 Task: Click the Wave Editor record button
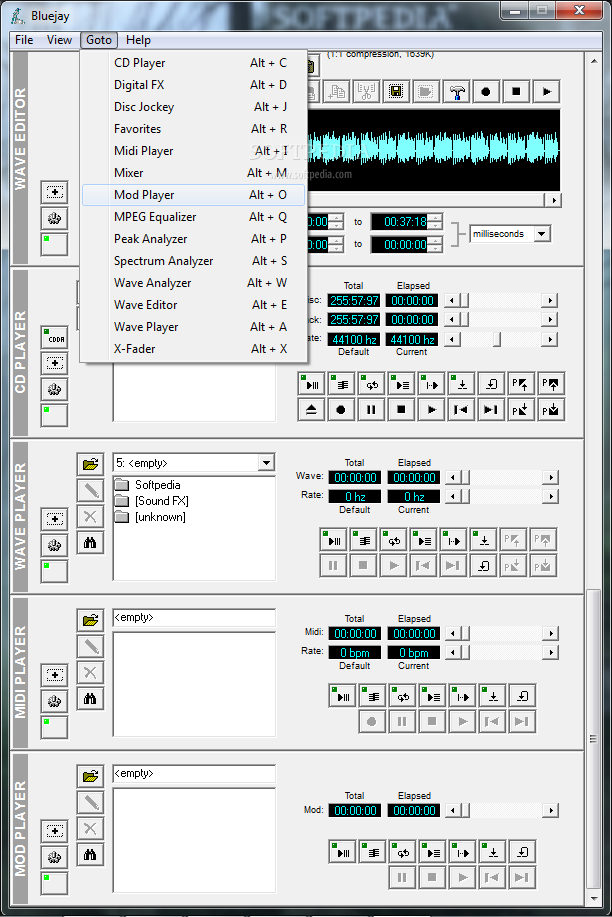486,92
